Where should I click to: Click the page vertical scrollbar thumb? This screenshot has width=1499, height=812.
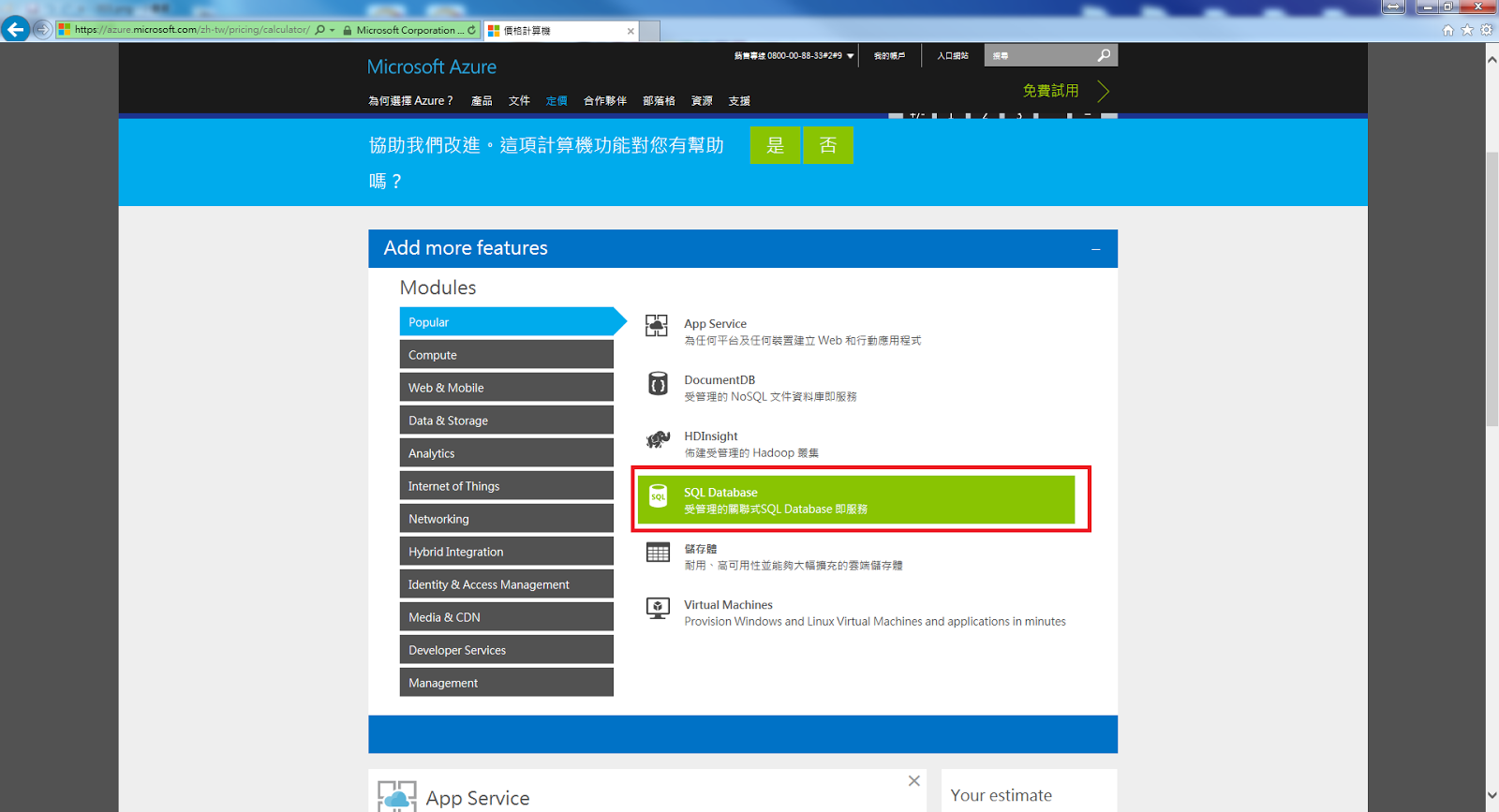pyautogui.click(x=1492, y=288)
